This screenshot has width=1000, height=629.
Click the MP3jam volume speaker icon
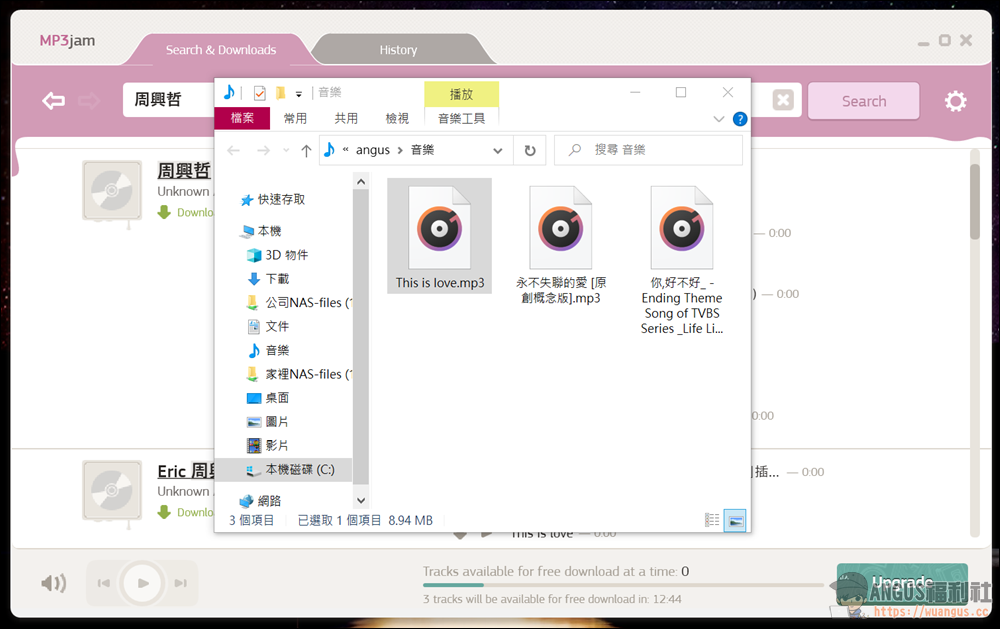click(54, 583)
